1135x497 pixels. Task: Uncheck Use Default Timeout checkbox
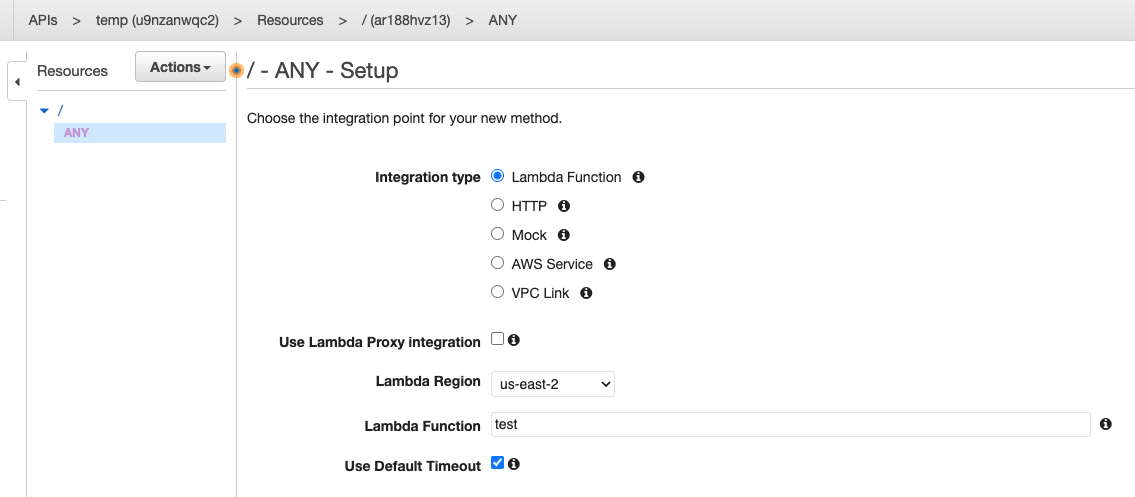(498, 464)
